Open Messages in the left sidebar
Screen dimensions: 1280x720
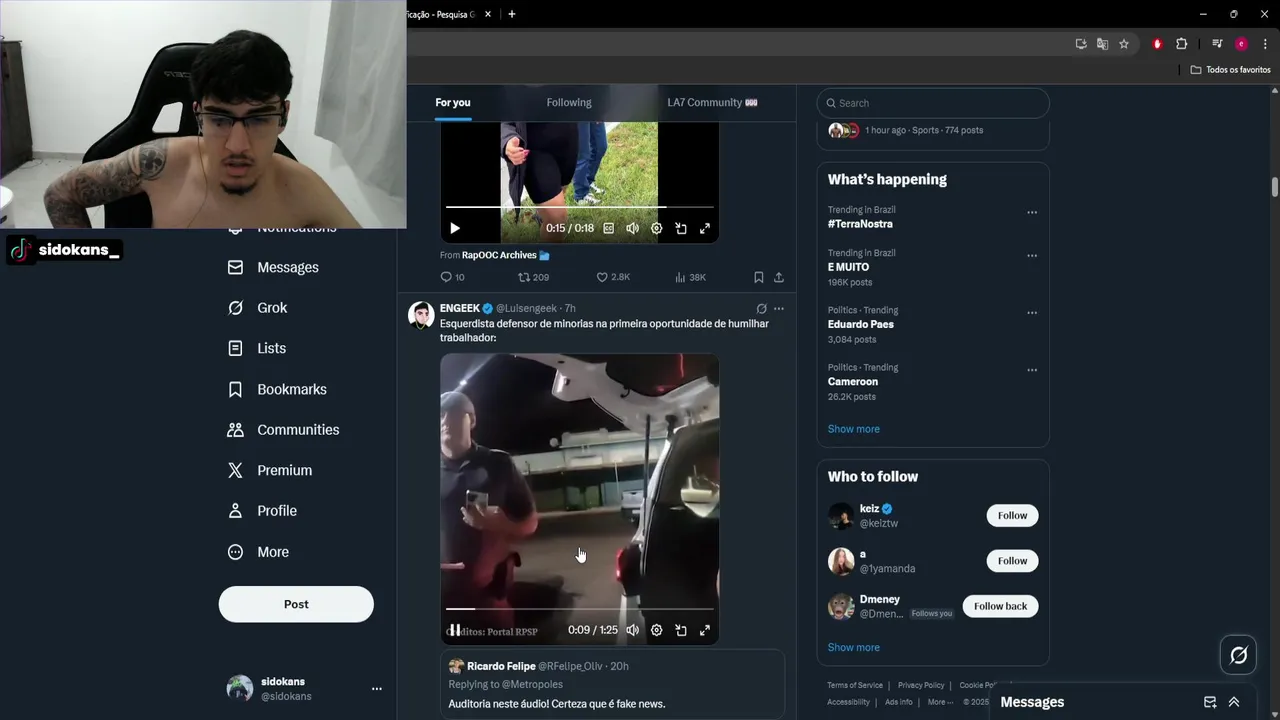274,267
